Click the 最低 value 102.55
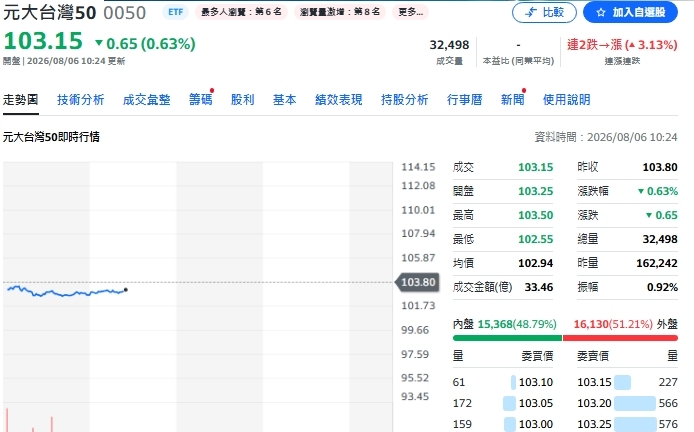Viewport: 694px width, 432px height. (536, 239)
